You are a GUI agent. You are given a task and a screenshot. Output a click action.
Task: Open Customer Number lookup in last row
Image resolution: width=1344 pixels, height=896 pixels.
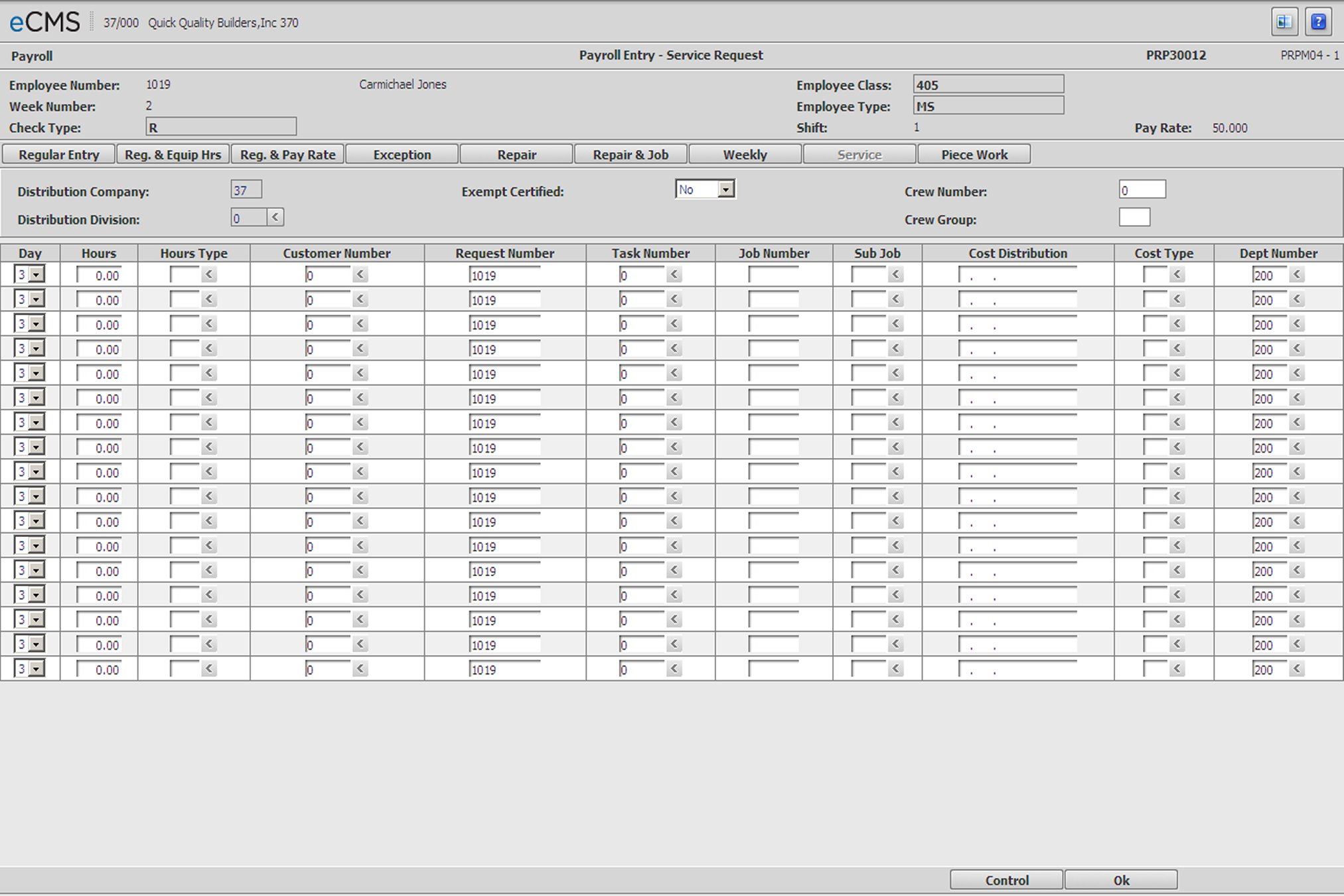coord(360,668)
